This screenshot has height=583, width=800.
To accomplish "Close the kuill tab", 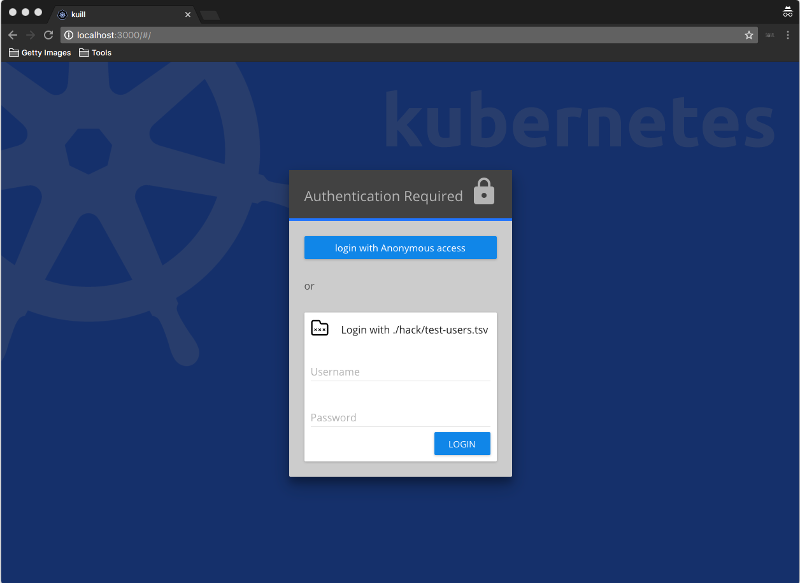I will click(188, 14).
